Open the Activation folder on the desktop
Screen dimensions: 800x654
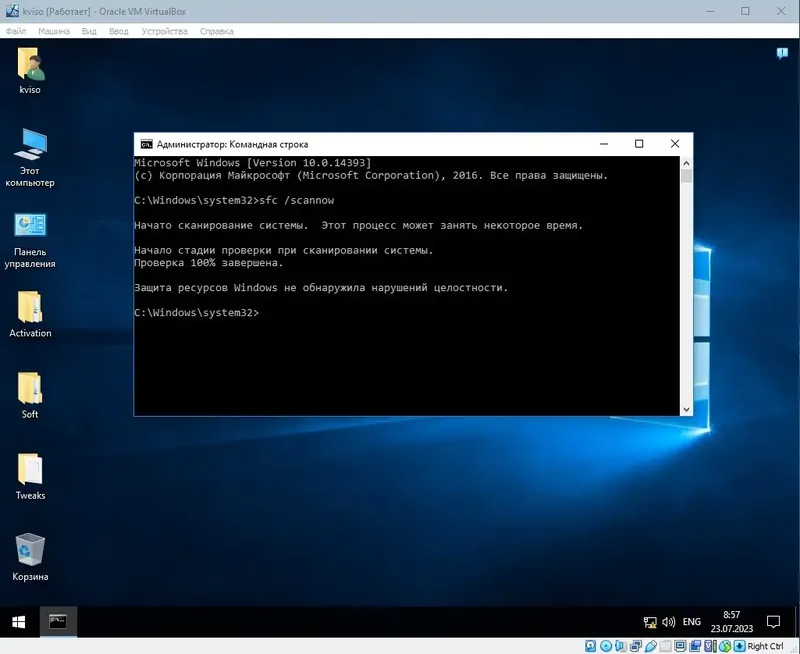tap(30, 315)
